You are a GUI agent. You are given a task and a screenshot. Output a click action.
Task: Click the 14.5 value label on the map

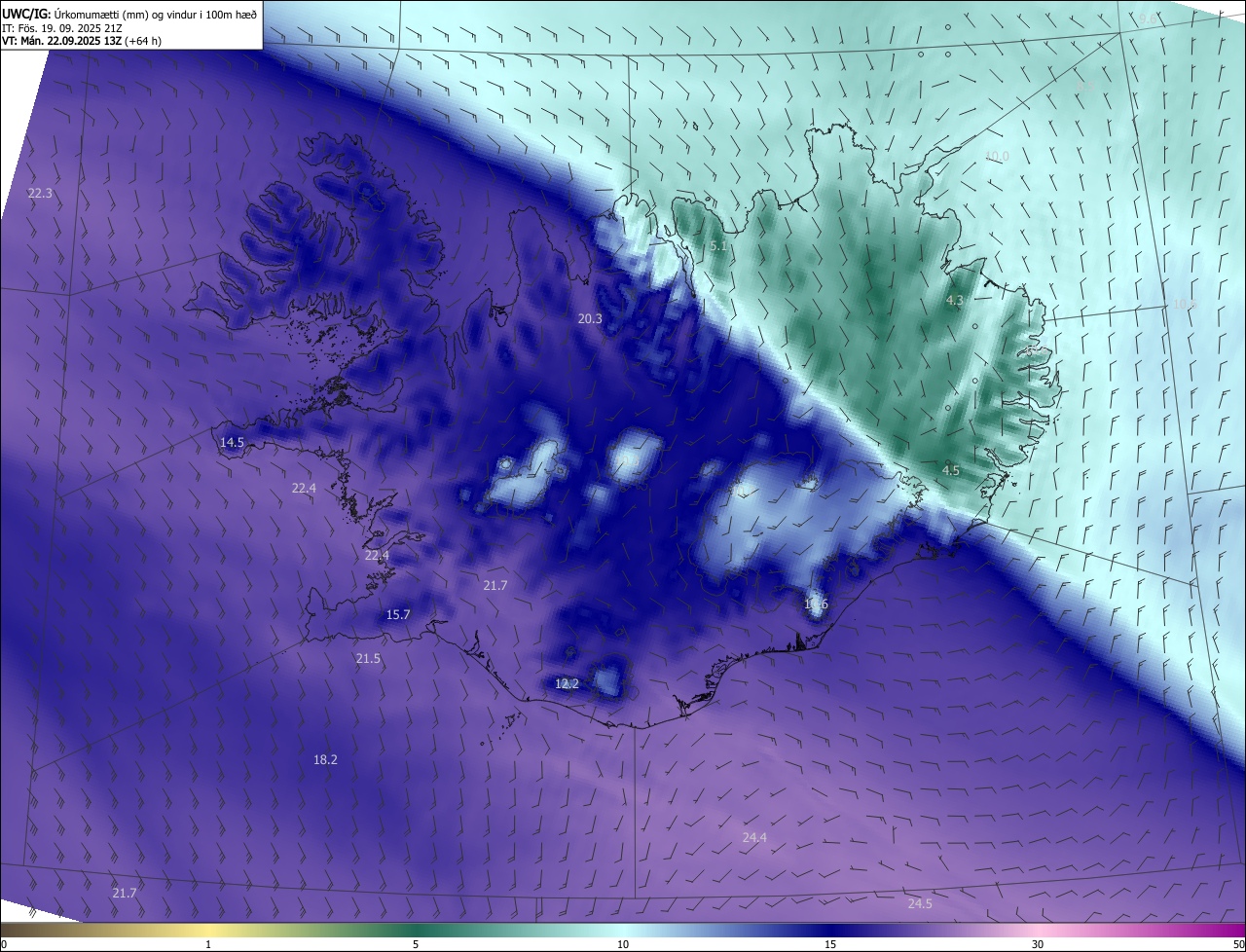[x=232, y=442]
